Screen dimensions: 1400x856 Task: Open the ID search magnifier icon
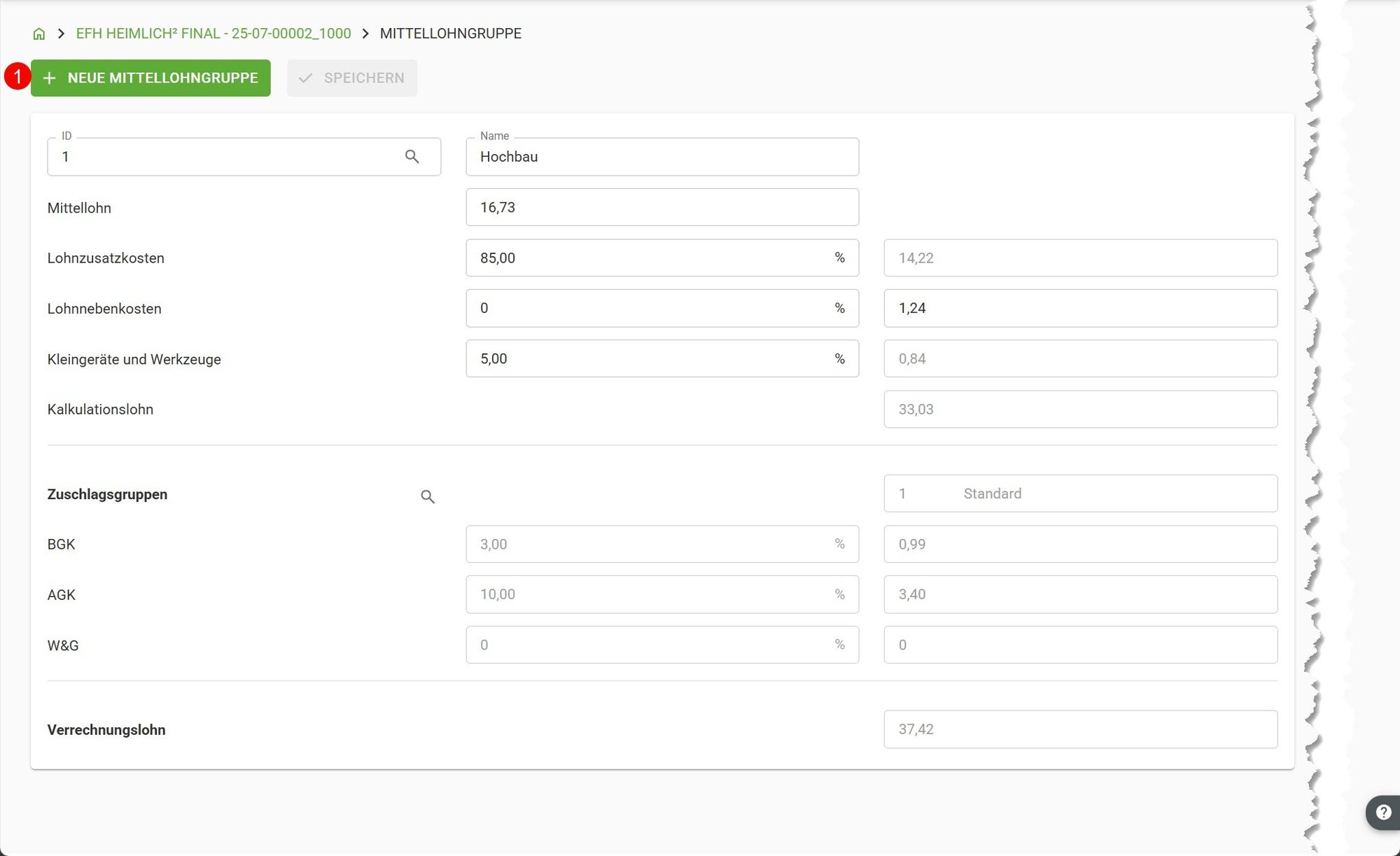click(412, 157)
